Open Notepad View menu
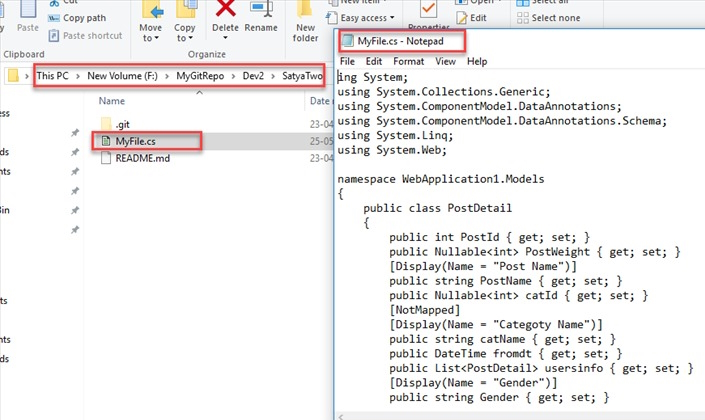The height and width of the screenshot is (420, 705). [x=445, y=61]
